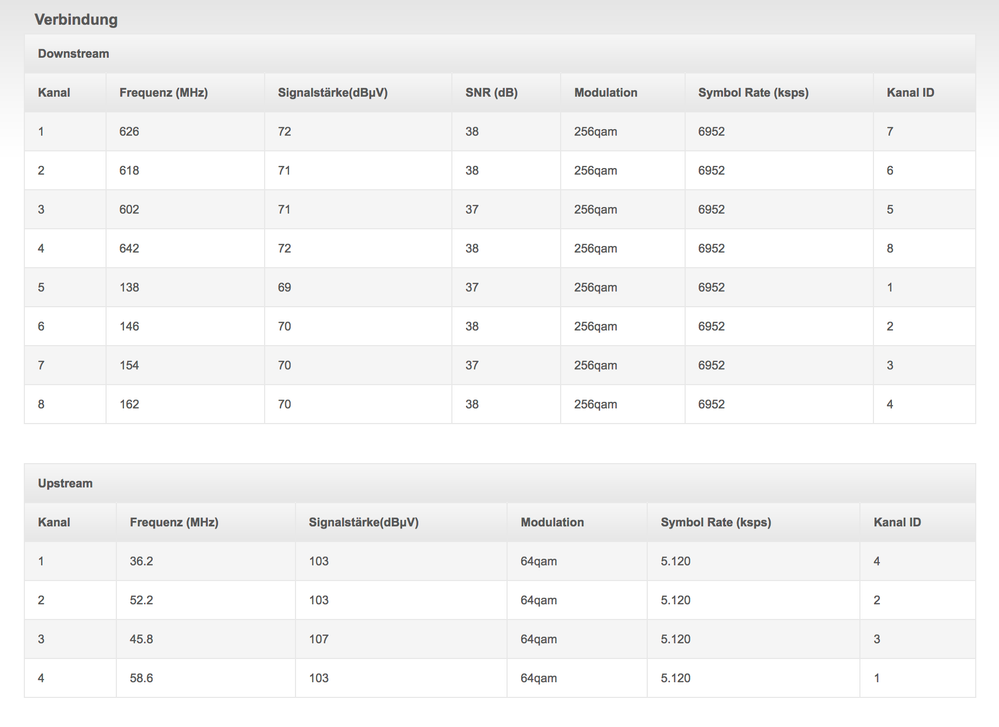The width and height of the screenshot is (999, 727).
Task: Click Kanal ID 2 in 52.2 MHz row
Action: pyautogui.click(x=877, y=600)
